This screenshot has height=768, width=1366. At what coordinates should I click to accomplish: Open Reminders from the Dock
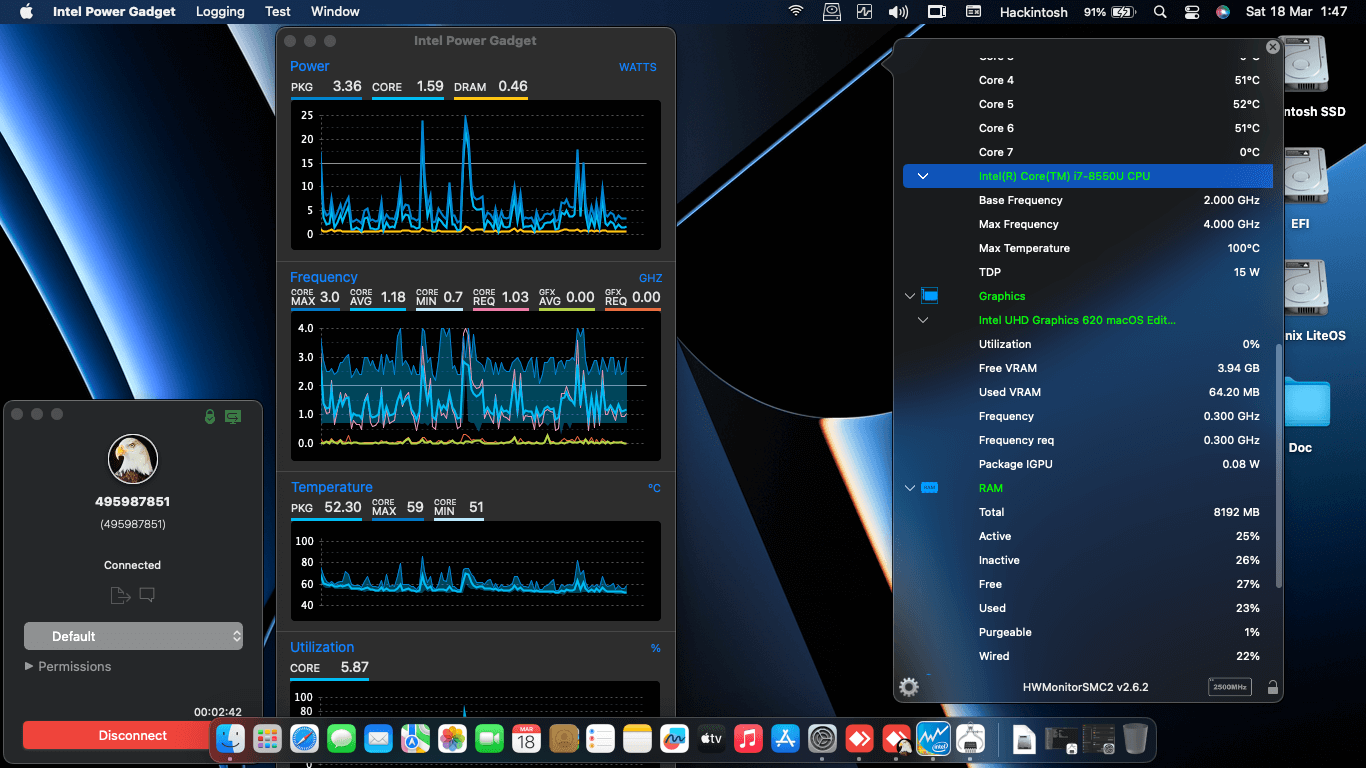(x=600, y=739)
